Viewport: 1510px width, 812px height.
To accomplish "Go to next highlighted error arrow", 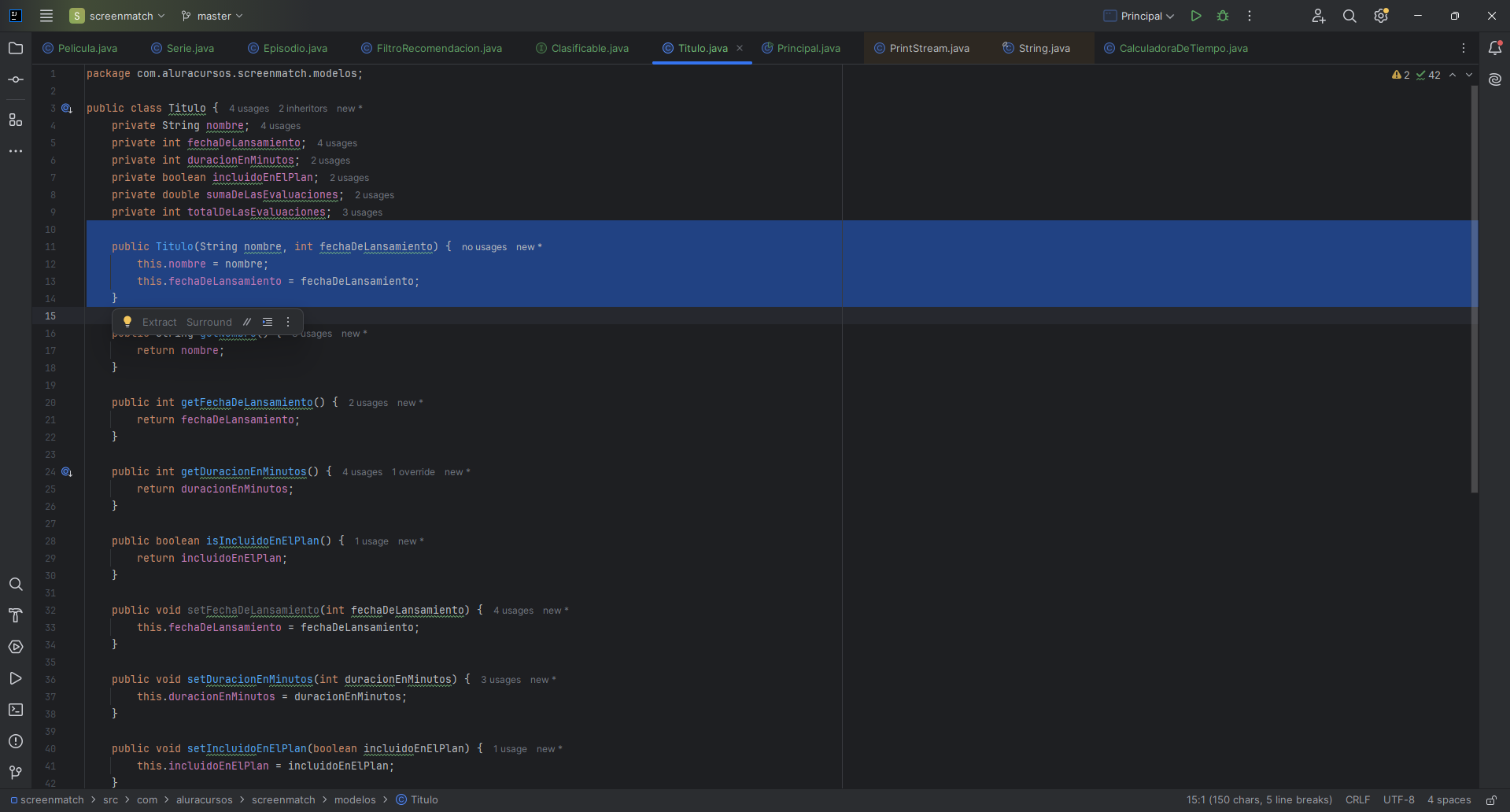I will (x=1469, y=75).
